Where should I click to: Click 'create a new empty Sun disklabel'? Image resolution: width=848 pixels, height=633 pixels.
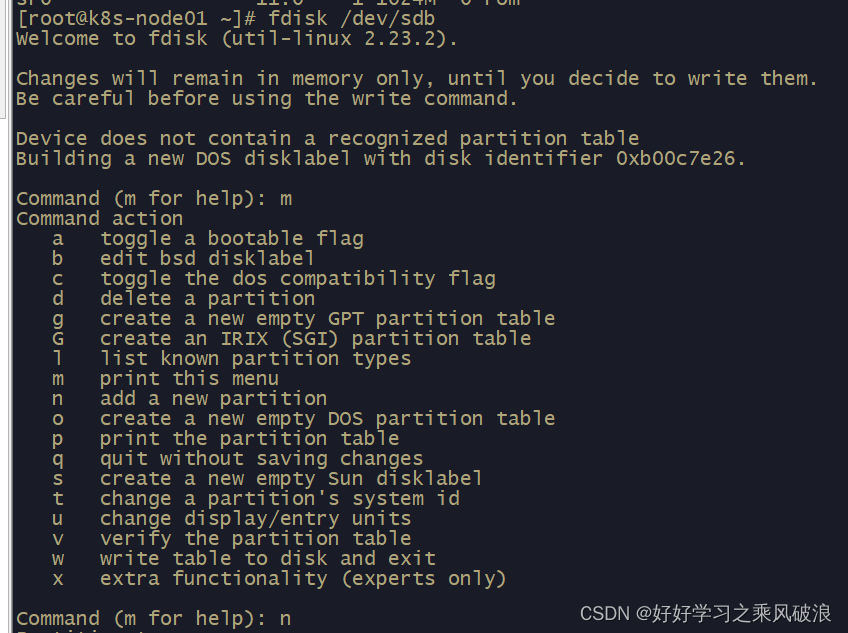tap(267, 479)
